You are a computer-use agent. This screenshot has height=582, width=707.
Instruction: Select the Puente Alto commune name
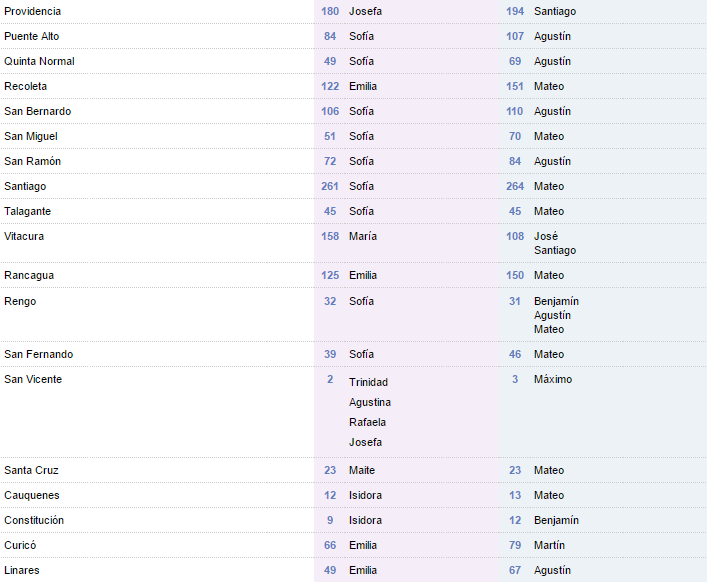[x=32, y=36]
